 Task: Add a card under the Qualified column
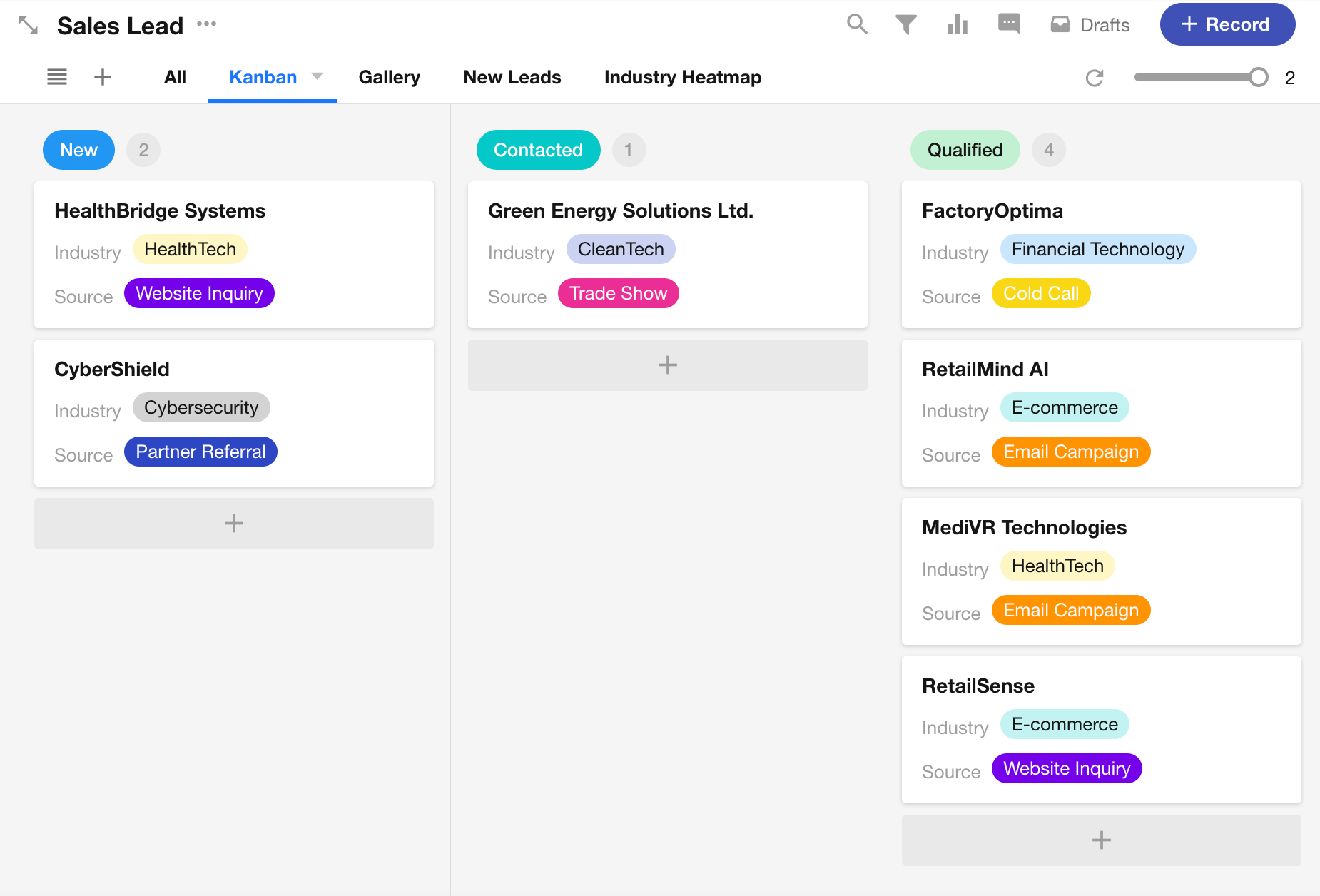(x=1101, y=840)
